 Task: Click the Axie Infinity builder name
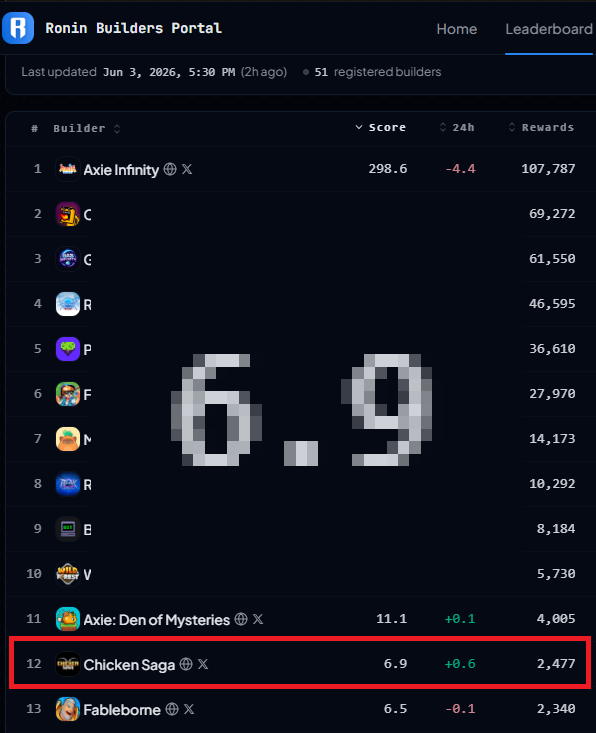[121, 170]
